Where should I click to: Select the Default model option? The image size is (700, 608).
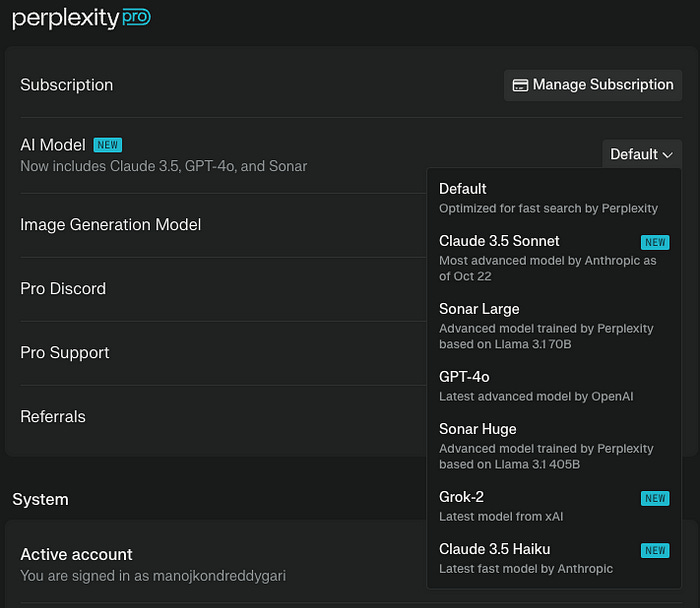click(x=554, y=198)
